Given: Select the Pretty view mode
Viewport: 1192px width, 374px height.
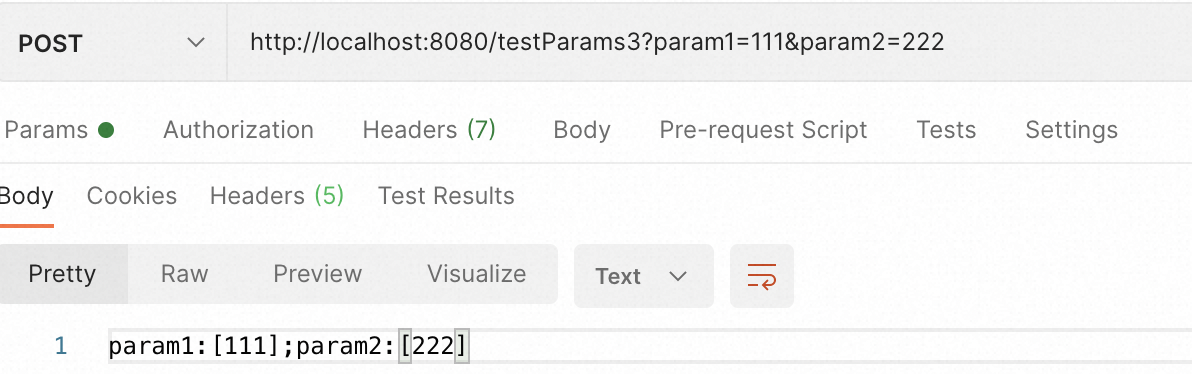Looking at the screenshot, I should tap(62, 274).
